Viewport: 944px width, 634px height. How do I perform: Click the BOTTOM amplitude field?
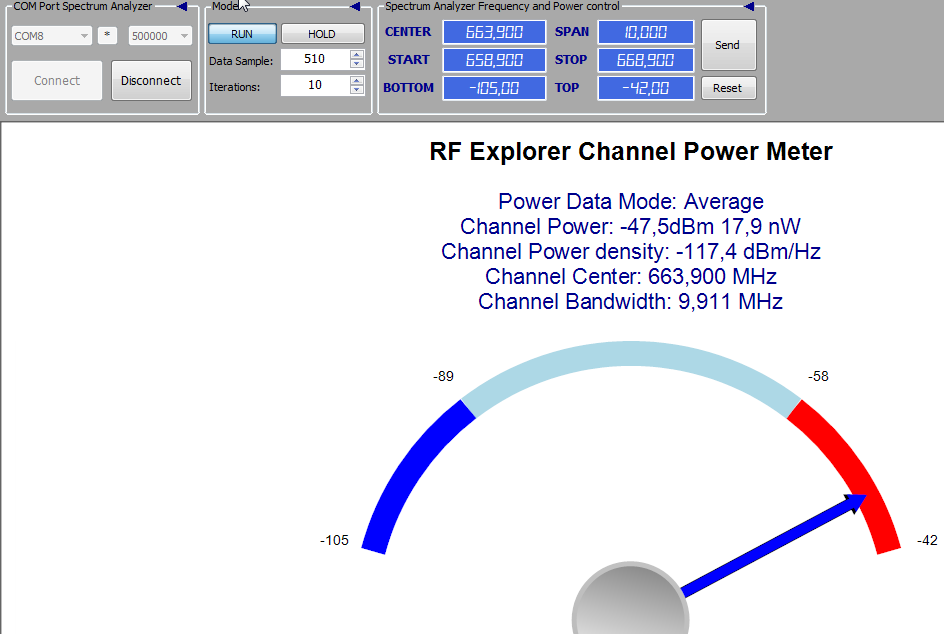494,88
